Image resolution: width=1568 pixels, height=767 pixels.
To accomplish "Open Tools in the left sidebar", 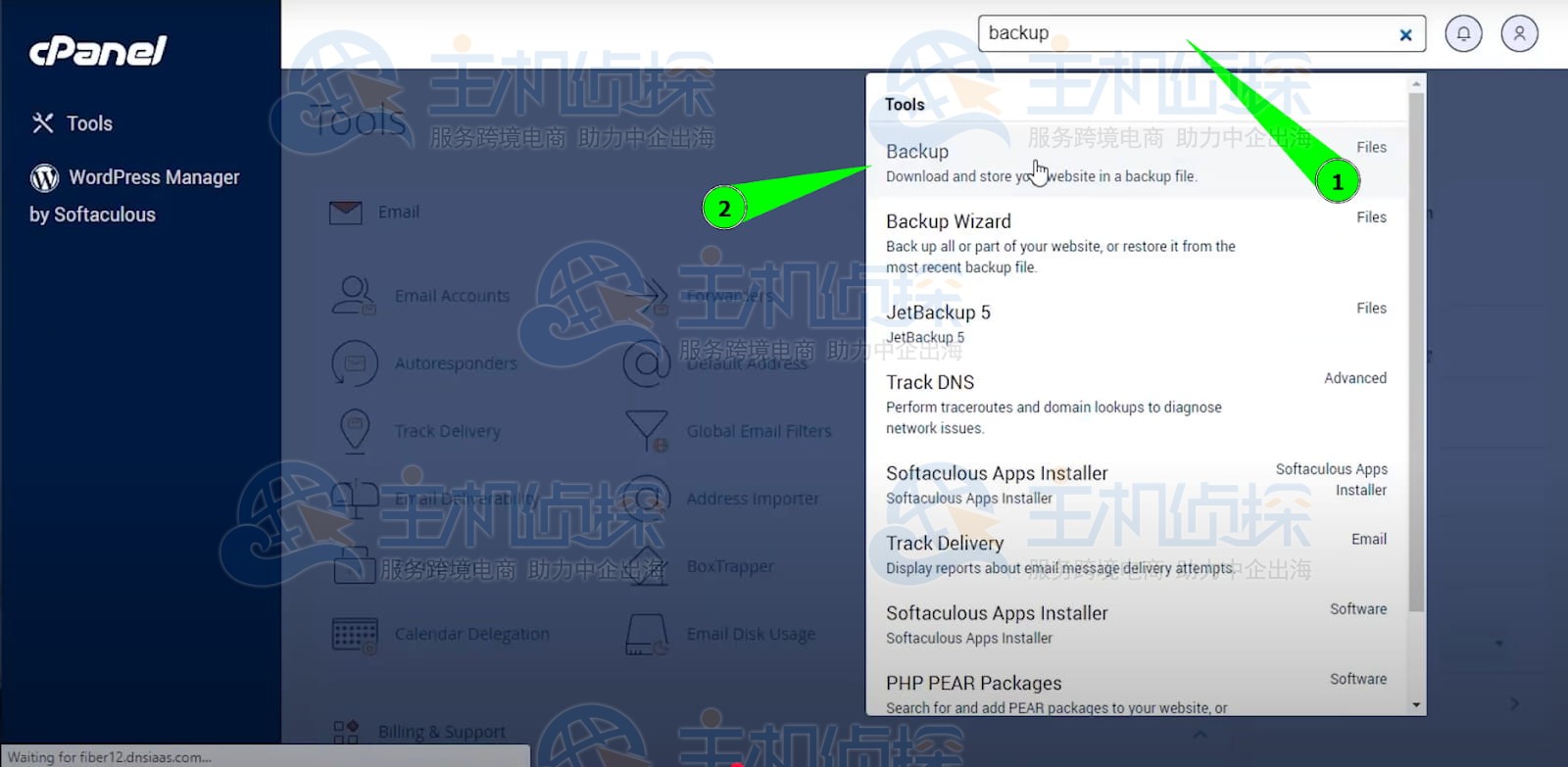I will [x=89, y=123].
